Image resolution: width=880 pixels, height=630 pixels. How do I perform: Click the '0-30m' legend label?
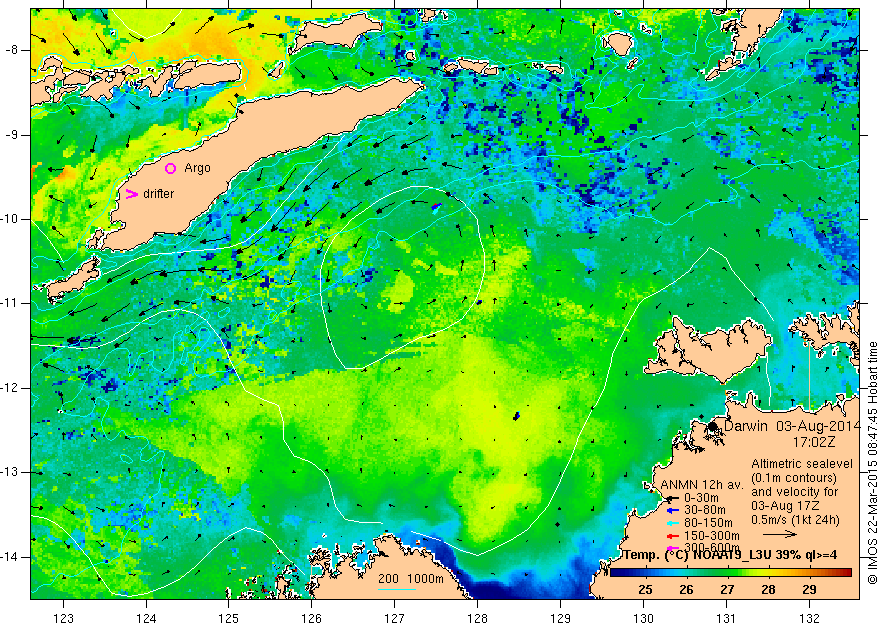[702, 498]
